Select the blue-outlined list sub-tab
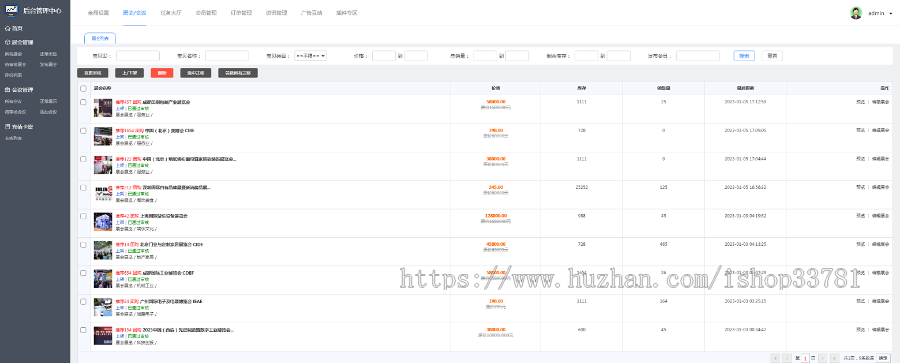 click(x=100, y=38)
